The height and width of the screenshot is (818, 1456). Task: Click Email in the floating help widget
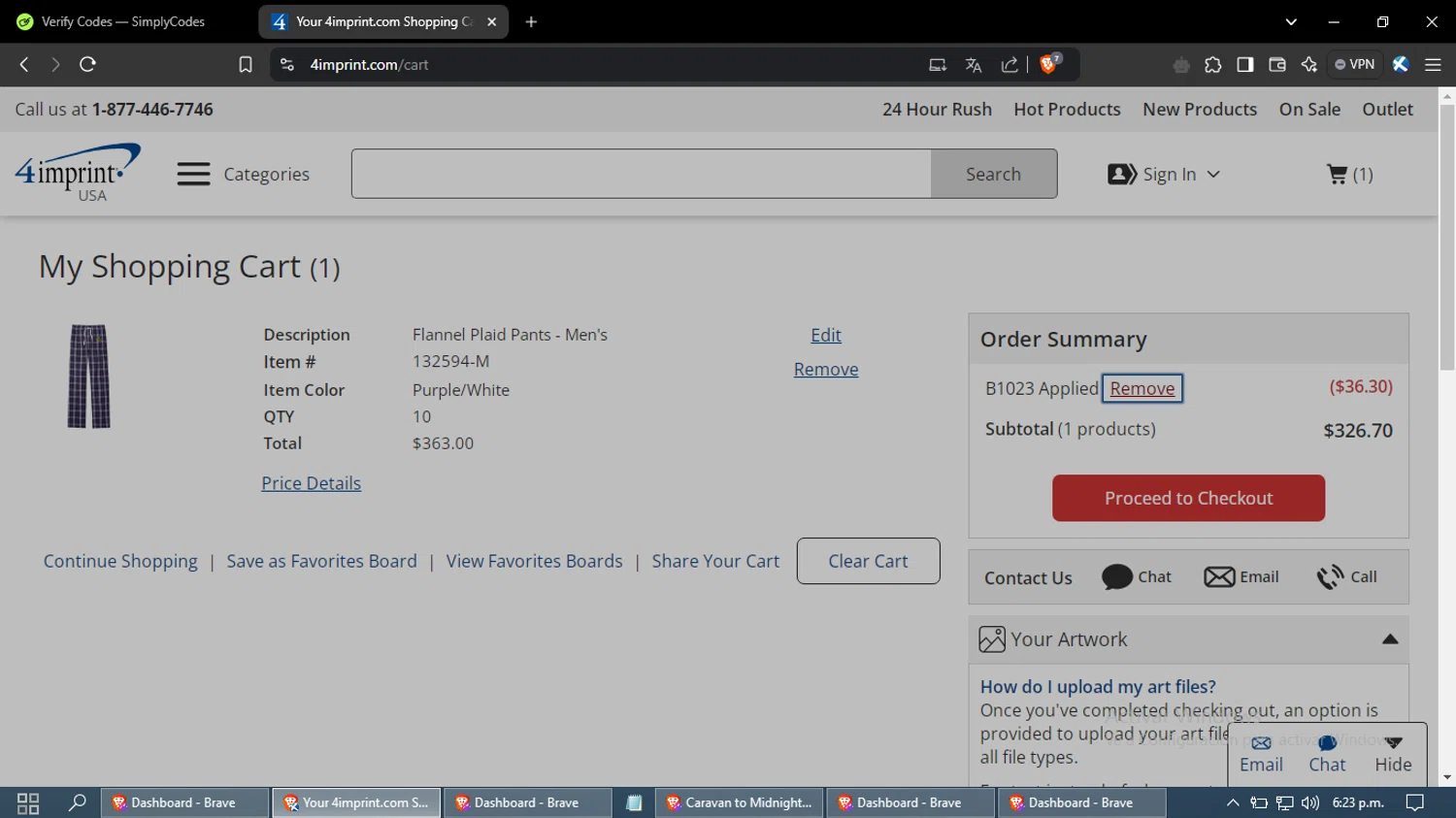point(1261,754)
